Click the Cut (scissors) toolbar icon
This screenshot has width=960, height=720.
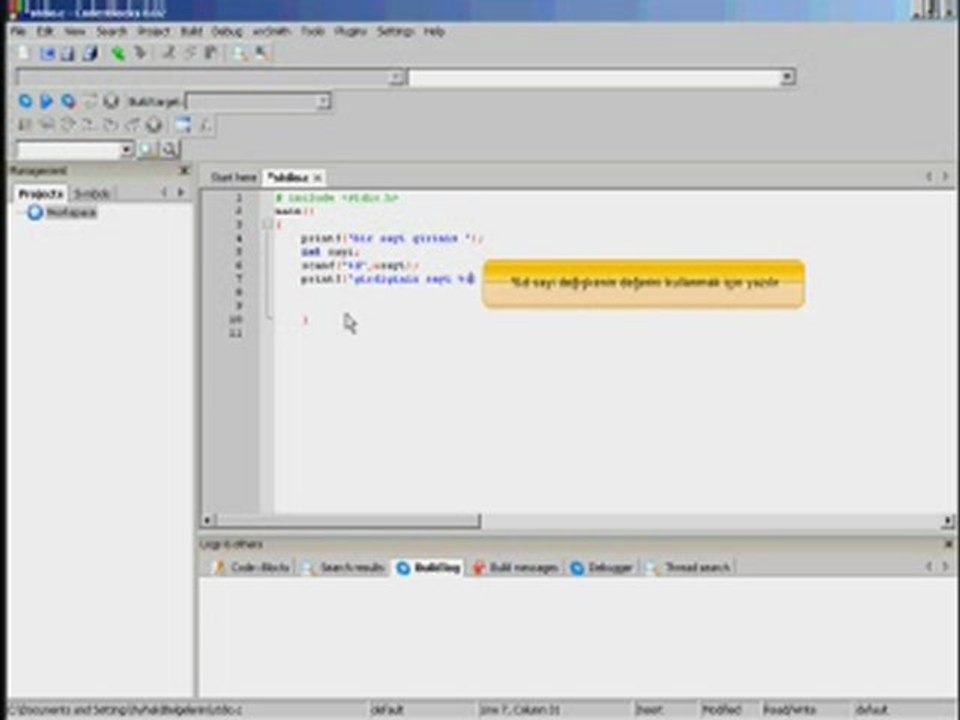[x=169, y=53]
